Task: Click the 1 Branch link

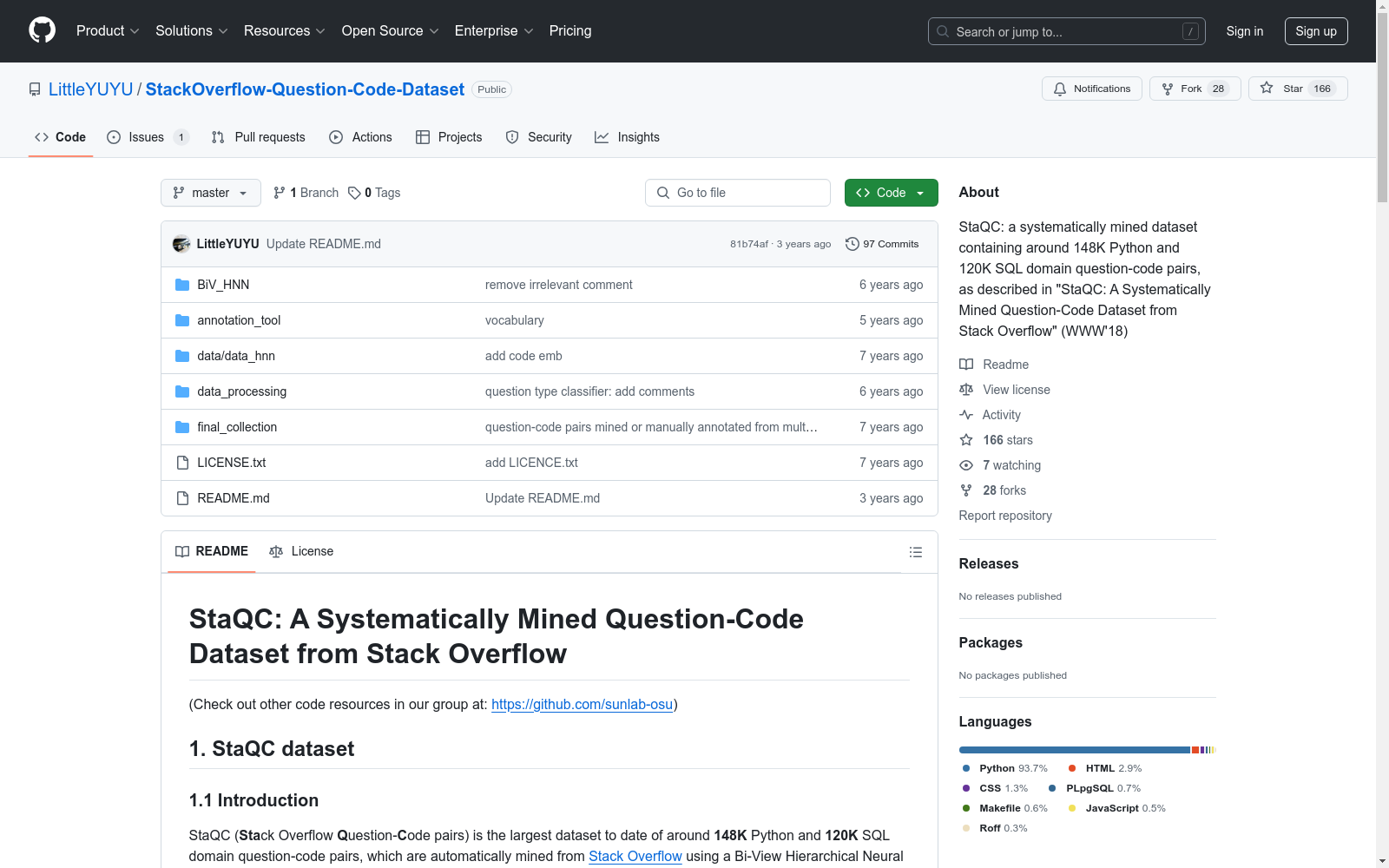Action: pos(306,193)
